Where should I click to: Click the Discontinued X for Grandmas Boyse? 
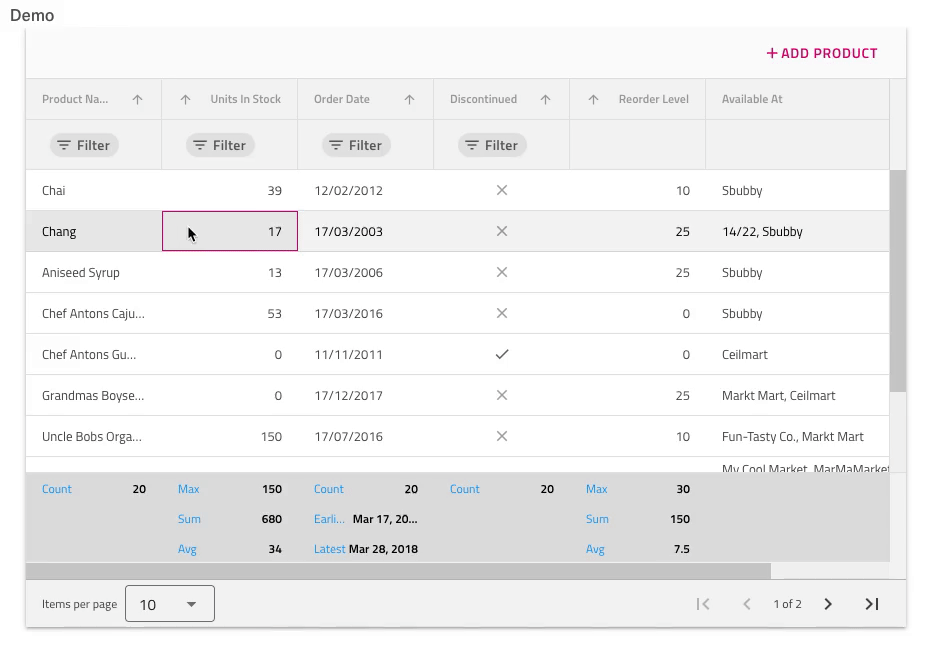[502, 395]
